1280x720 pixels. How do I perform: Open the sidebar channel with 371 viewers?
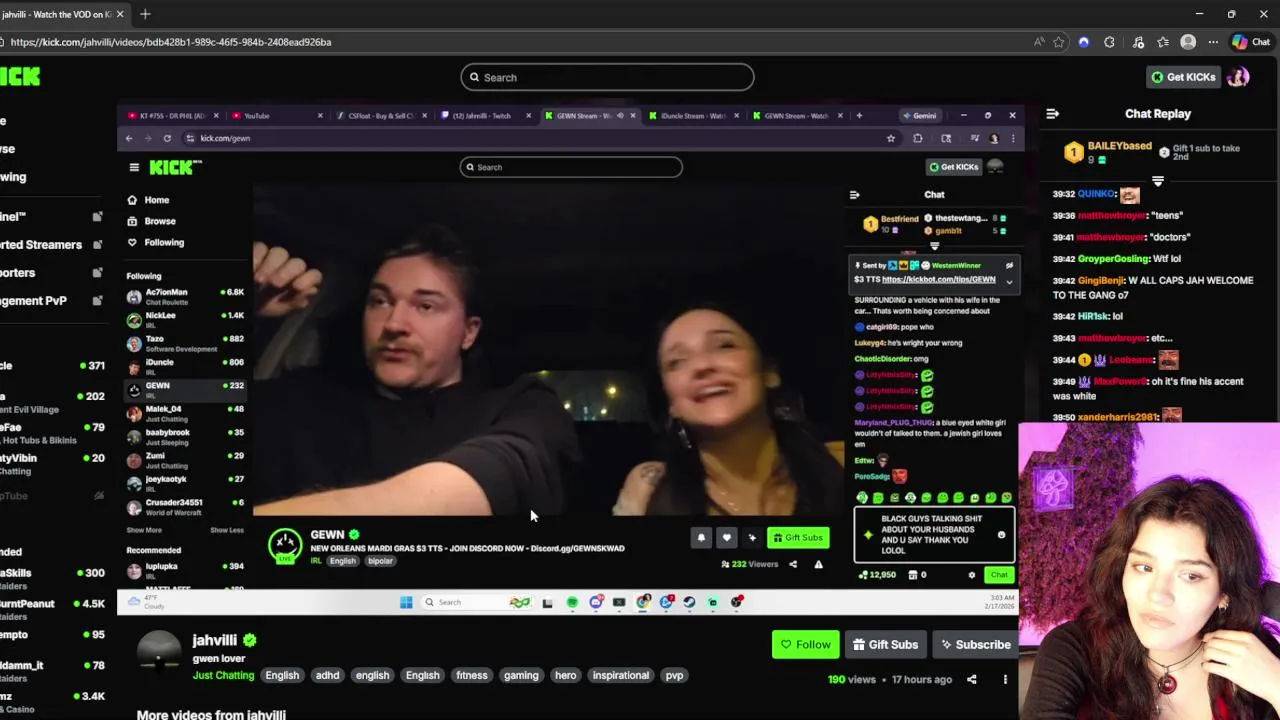pos(52,366)
